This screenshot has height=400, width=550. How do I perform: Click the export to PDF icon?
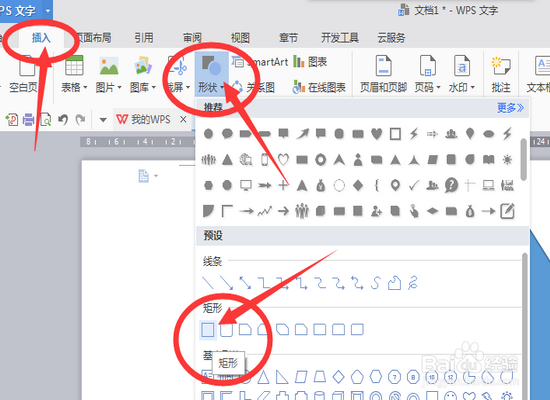12,120
